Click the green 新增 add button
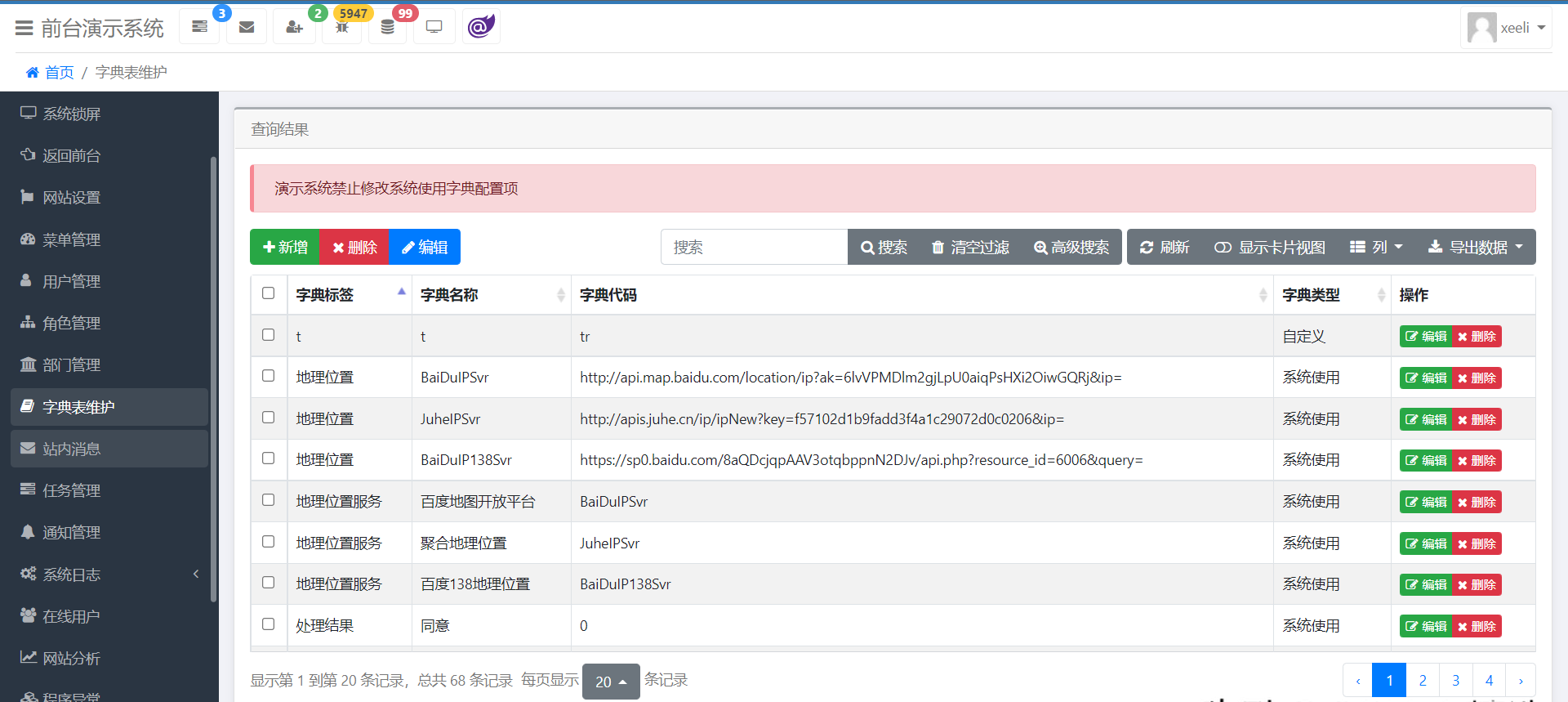Viewport: 1568px width, 702px height. tap(285, 247)
